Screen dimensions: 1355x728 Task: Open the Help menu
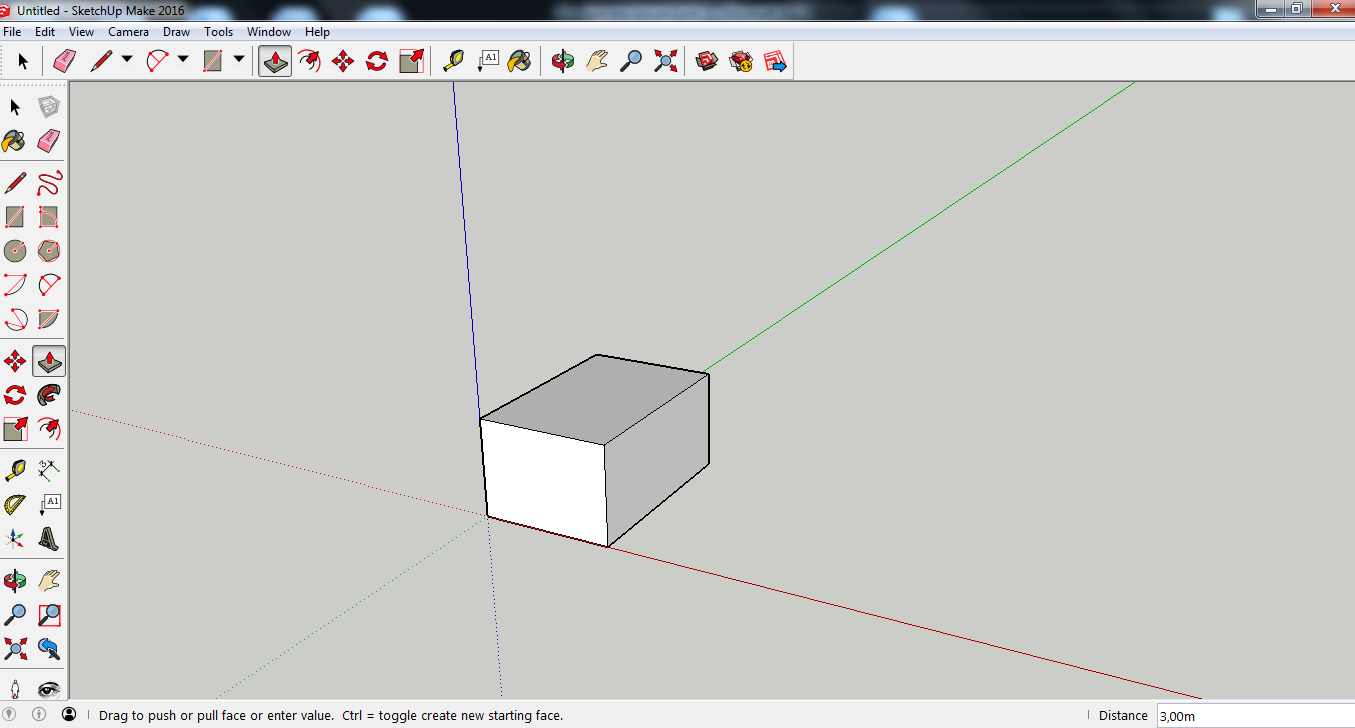click(x=317, y=32)
